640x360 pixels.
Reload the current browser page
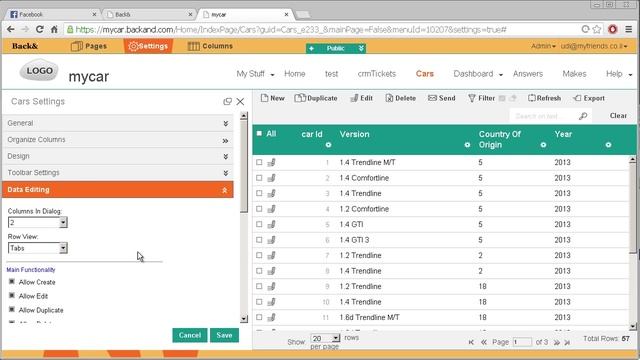click(39, 29)
